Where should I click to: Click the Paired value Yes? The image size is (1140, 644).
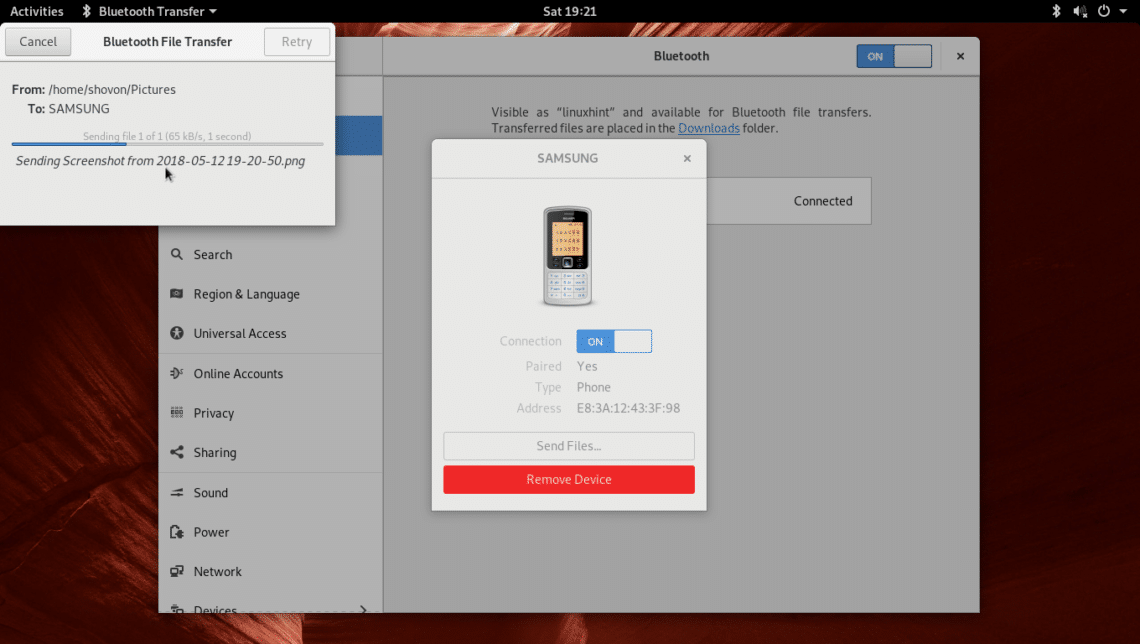click(587, 366)
